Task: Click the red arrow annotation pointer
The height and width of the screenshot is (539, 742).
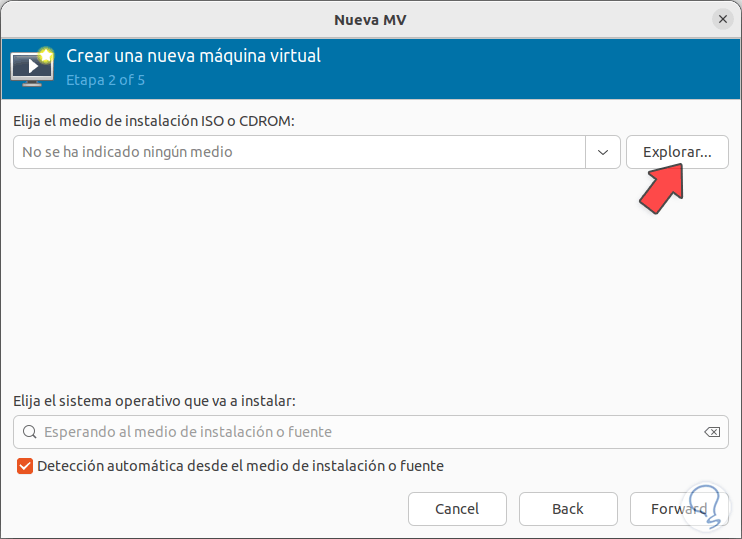Action: (x=663, y=187)
